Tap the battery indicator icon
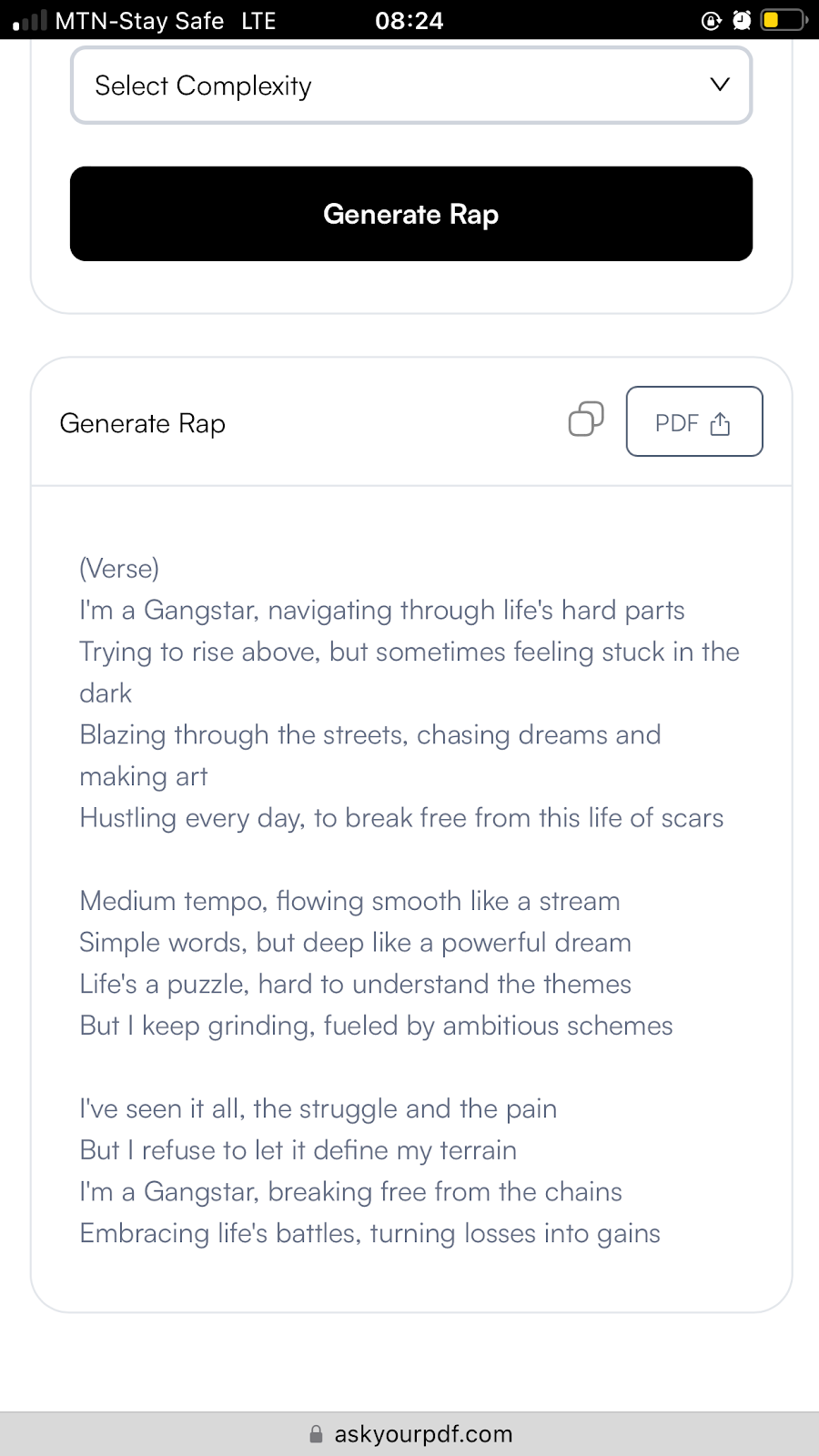The height and width of the screenshot is (1456, 819). coord(784,19)
